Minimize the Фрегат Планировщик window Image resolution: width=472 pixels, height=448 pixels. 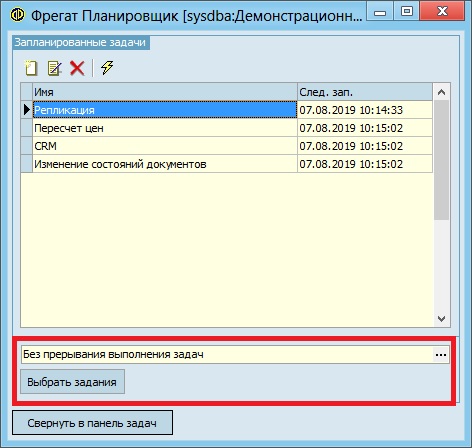click(x=380, y=12)
